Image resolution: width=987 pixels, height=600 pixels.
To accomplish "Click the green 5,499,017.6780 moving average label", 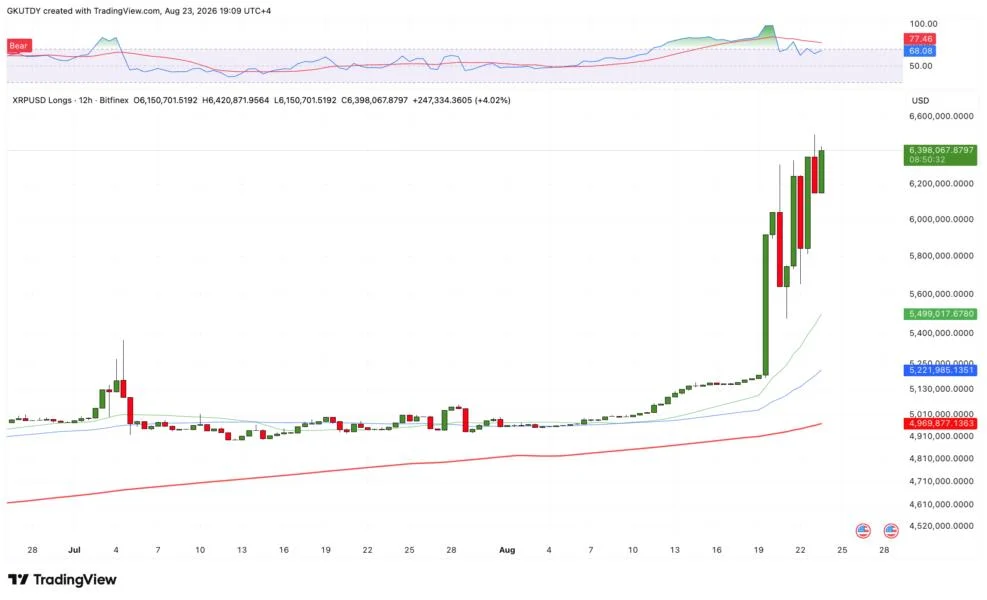I will pyautogui.click(x=941, y=314).
